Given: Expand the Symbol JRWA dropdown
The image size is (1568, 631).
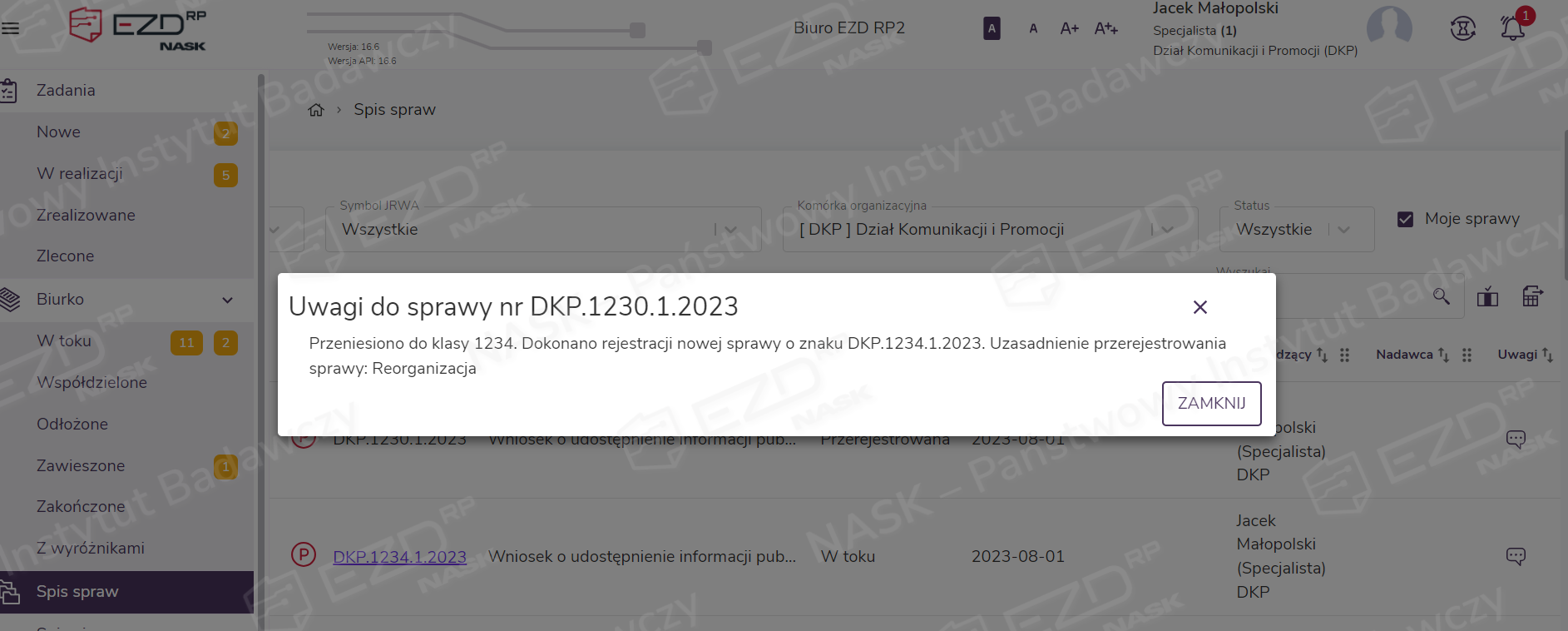Looking at the screenshot, I should (x=730, y=230).
